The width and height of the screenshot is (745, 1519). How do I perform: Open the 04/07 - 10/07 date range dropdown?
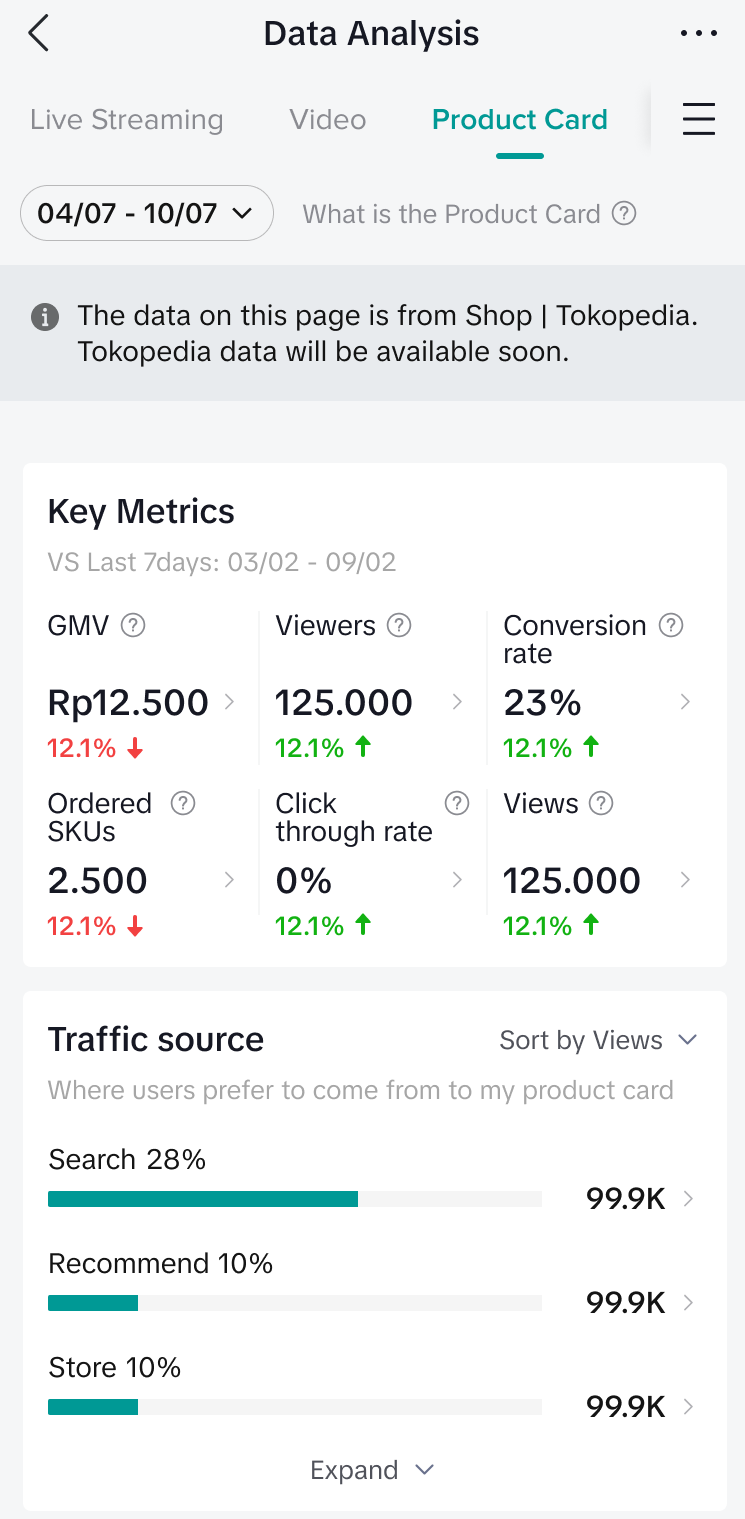147,213
